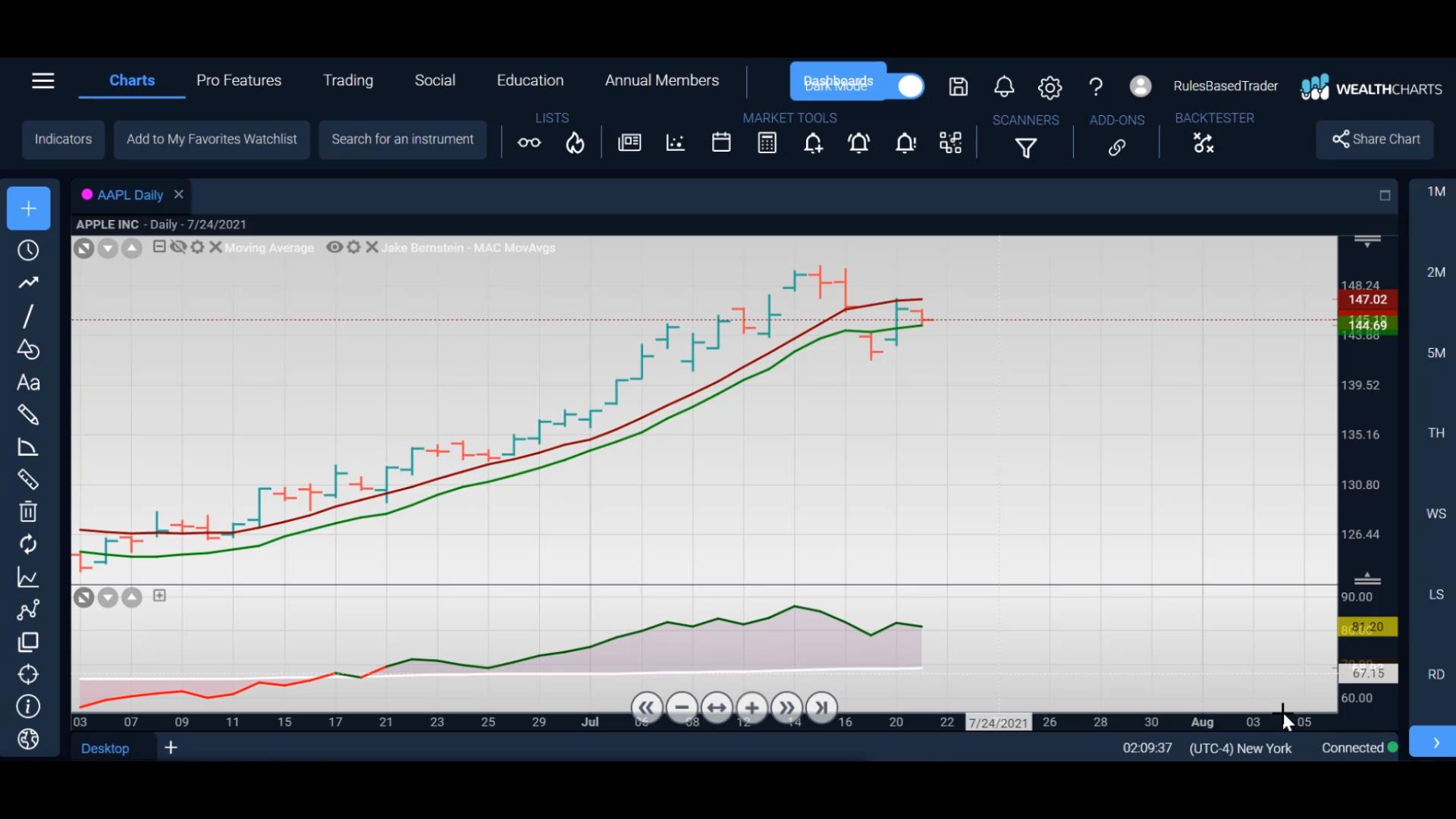Open MAC MovAvgs settings gear

(353, 247)
